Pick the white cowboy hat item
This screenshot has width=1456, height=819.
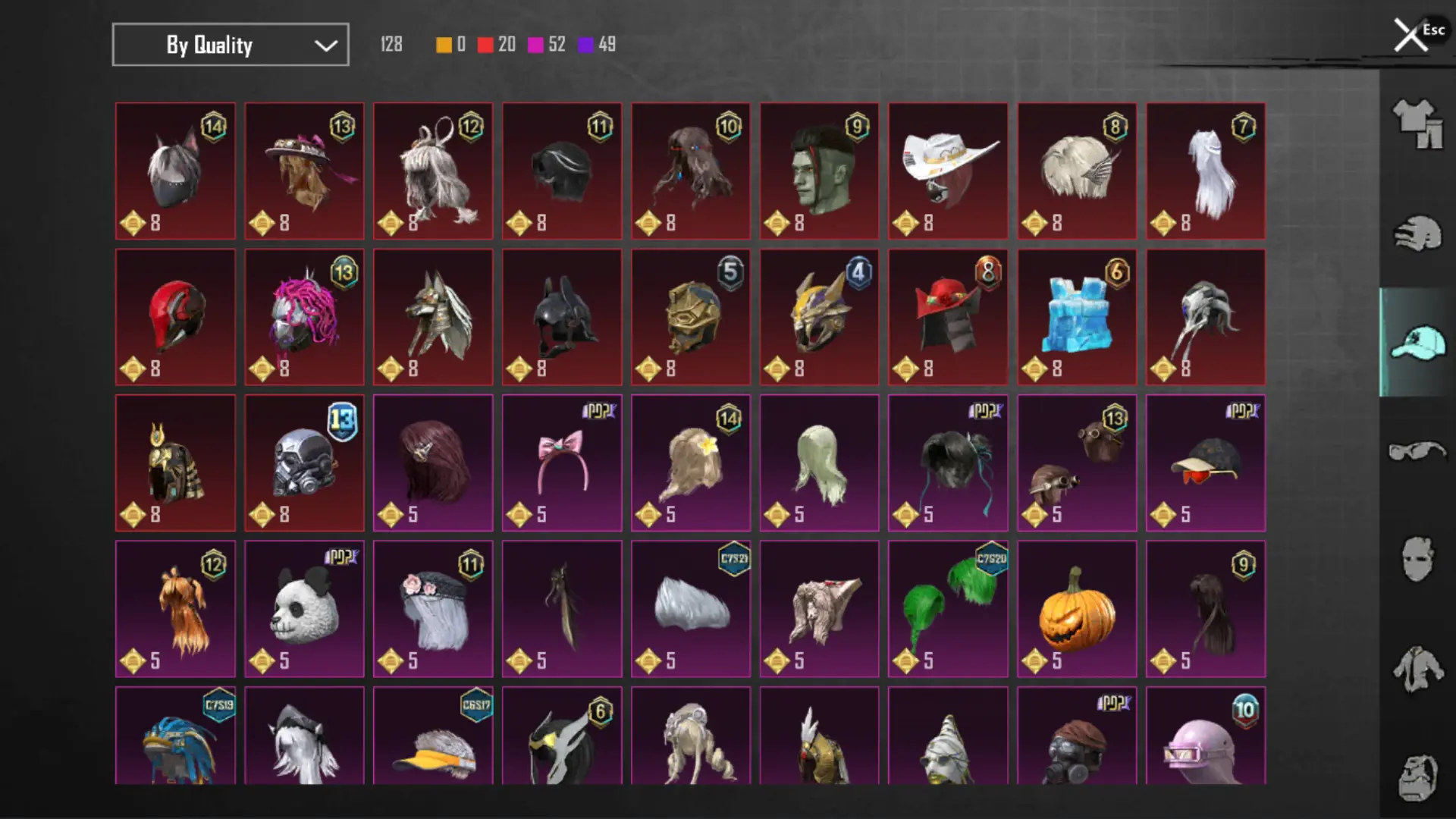(948, 171)
